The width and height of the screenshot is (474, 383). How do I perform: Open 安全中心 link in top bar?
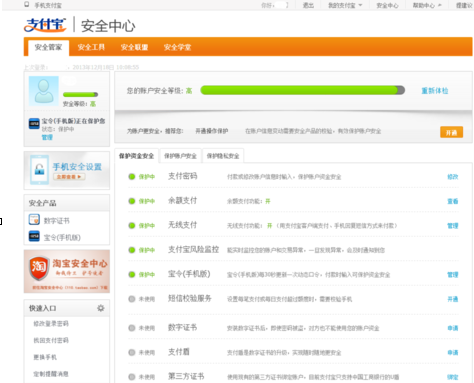click(x=387, y=5)
